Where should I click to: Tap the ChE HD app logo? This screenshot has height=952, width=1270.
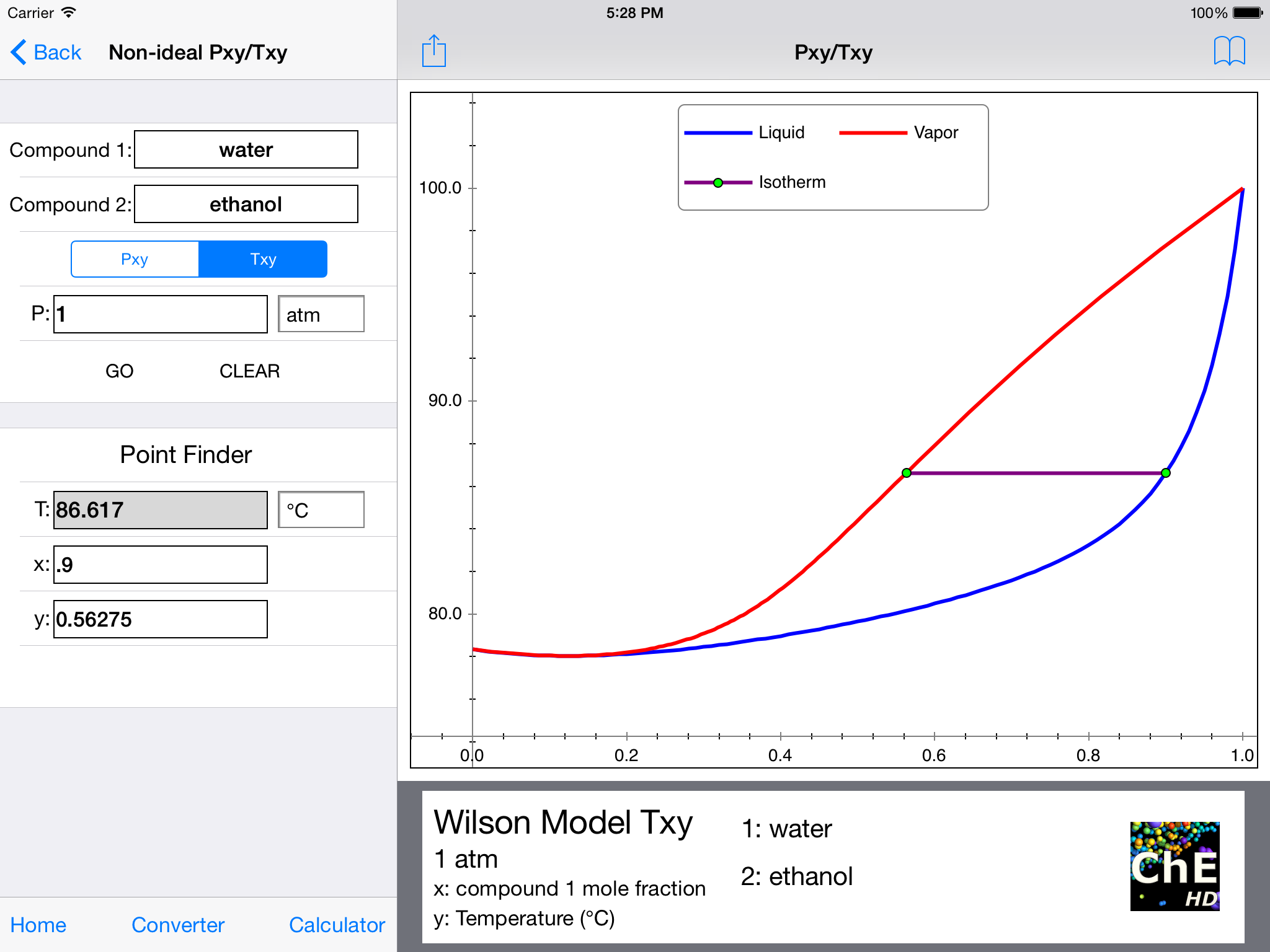pos(1175,866)
